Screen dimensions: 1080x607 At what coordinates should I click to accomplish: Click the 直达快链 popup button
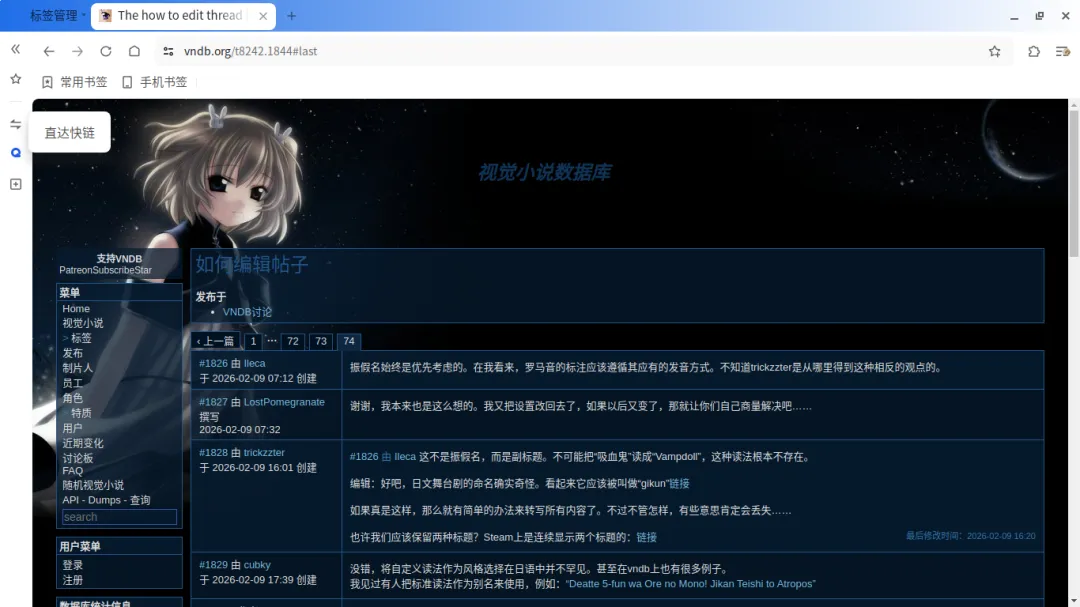[x=70, y=132]
